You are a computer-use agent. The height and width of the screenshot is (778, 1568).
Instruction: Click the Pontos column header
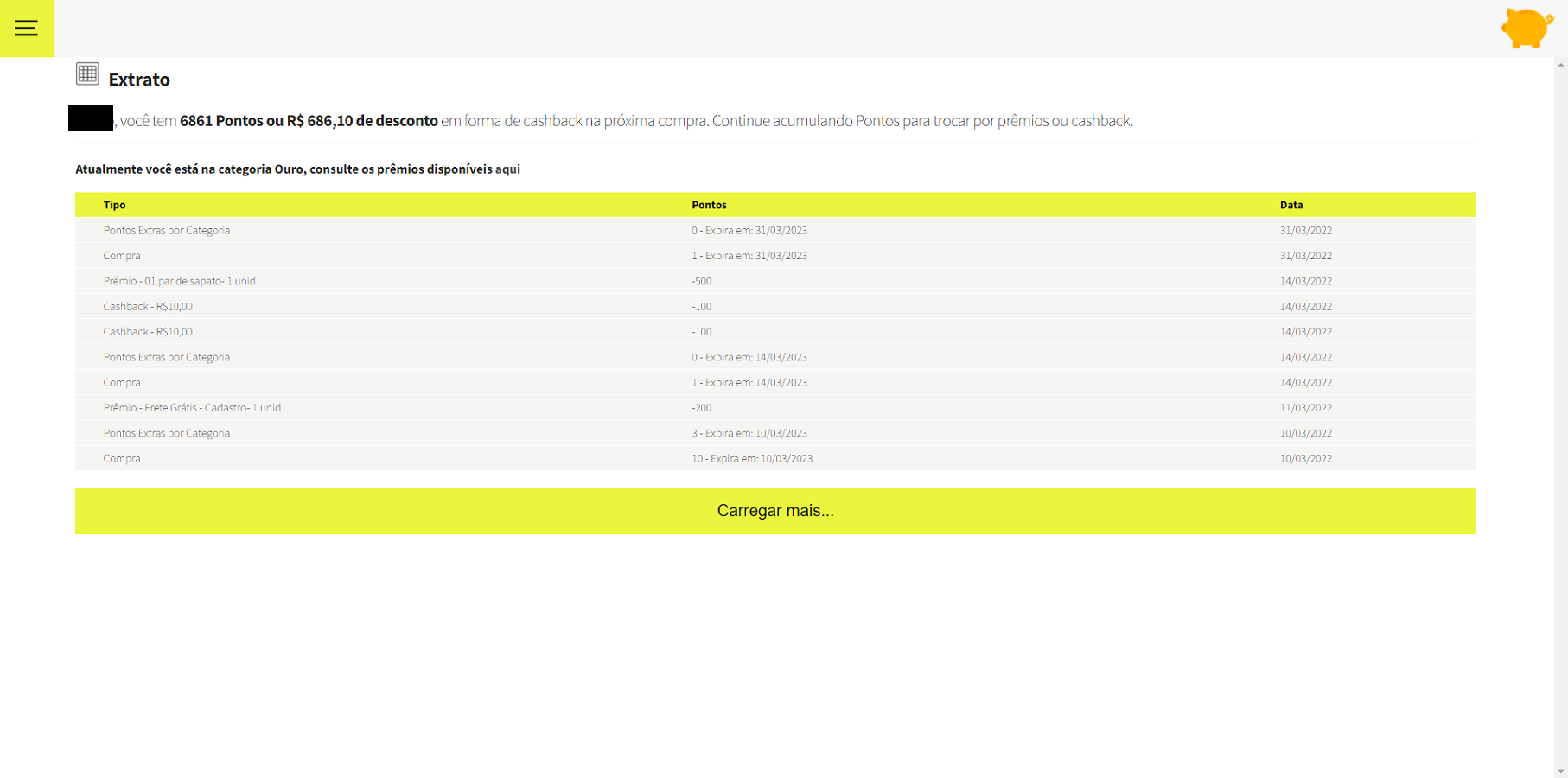click(709, 205)
